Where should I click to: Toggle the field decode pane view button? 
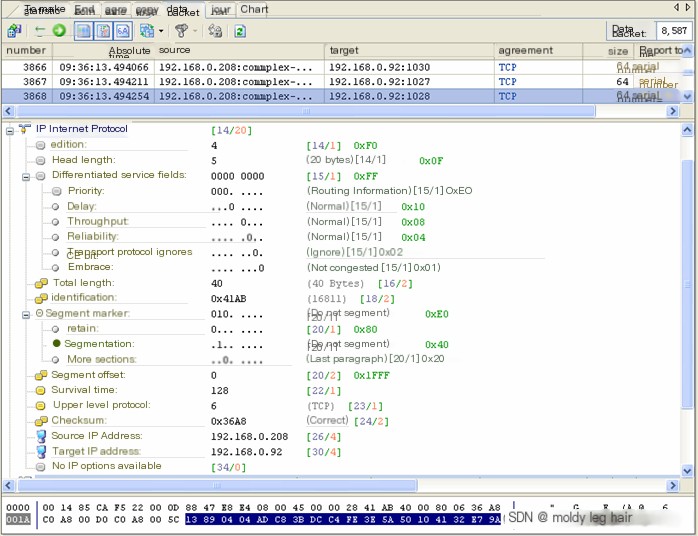pos(103,31)
